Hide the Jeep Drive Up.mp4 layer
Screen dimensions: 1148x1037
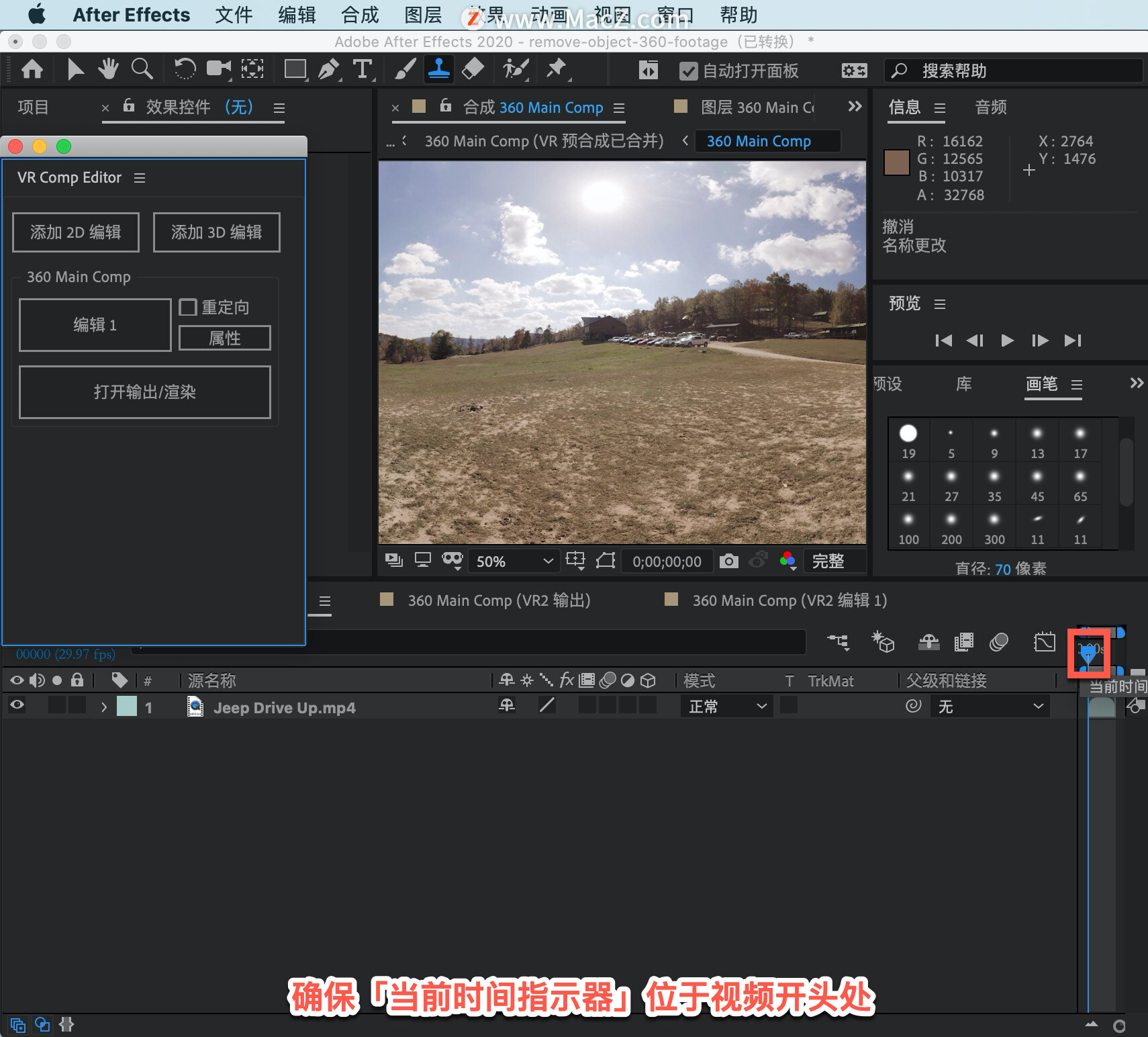pos(17,705)
